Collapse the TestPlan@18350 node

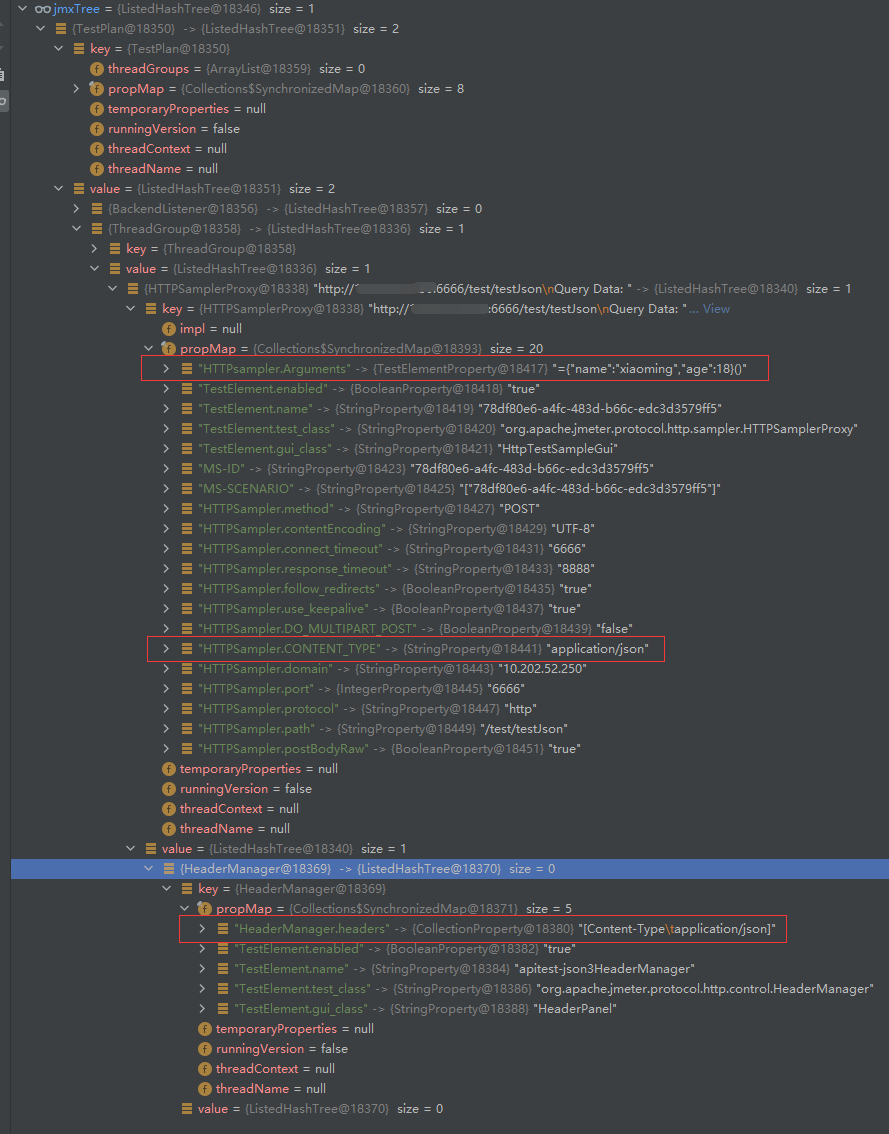[x=40, y=28]
